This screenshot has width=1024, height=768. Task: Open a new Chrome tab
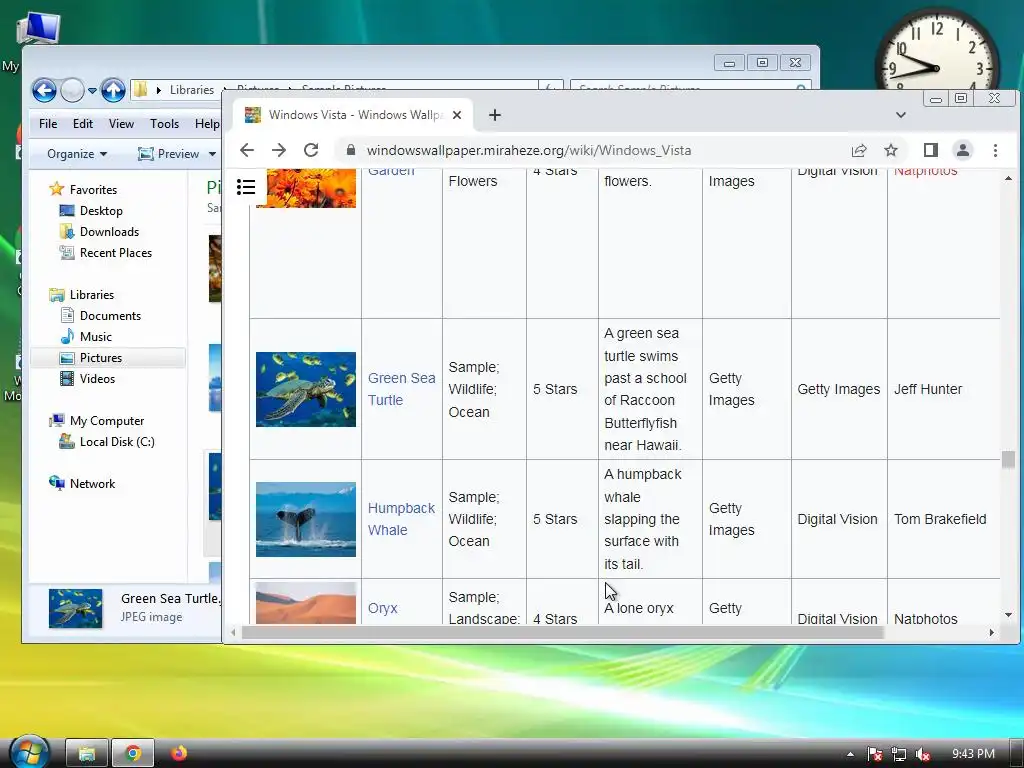pyautogui.click(x=495, y=115)
